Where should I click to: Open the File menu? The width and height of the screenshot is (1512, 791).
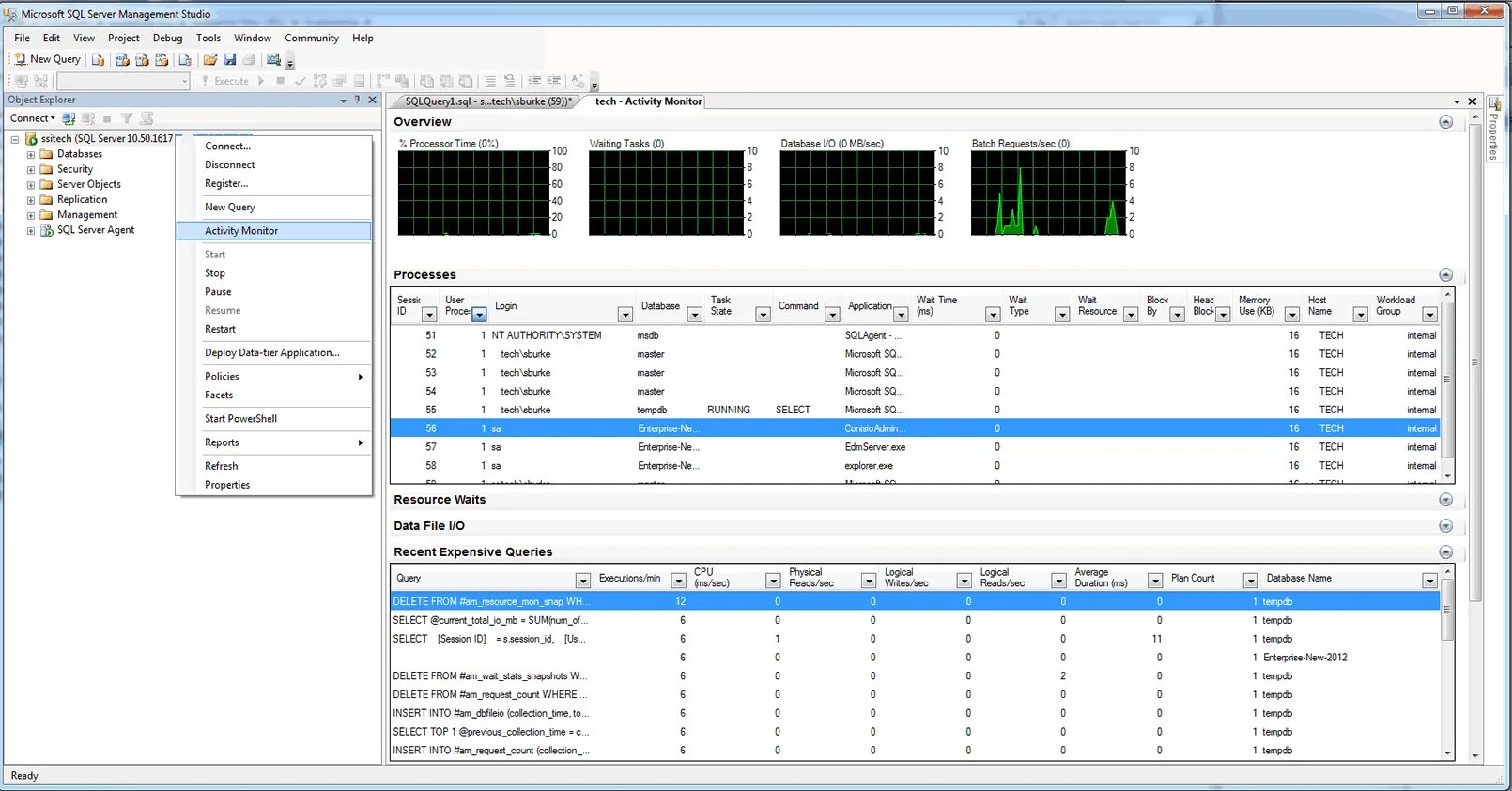coord(22,38)
